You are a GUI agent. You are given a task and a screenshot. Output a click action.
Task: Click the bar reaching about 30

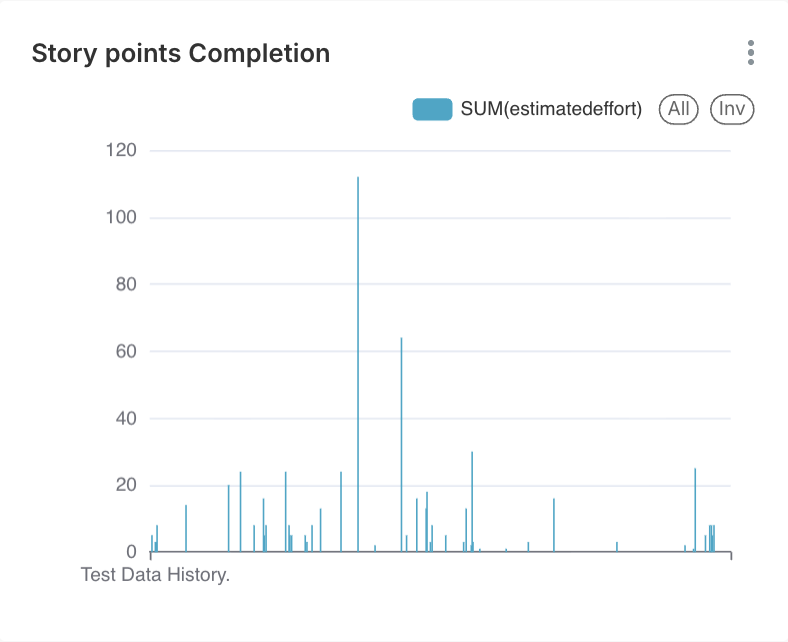coord(472,501)
